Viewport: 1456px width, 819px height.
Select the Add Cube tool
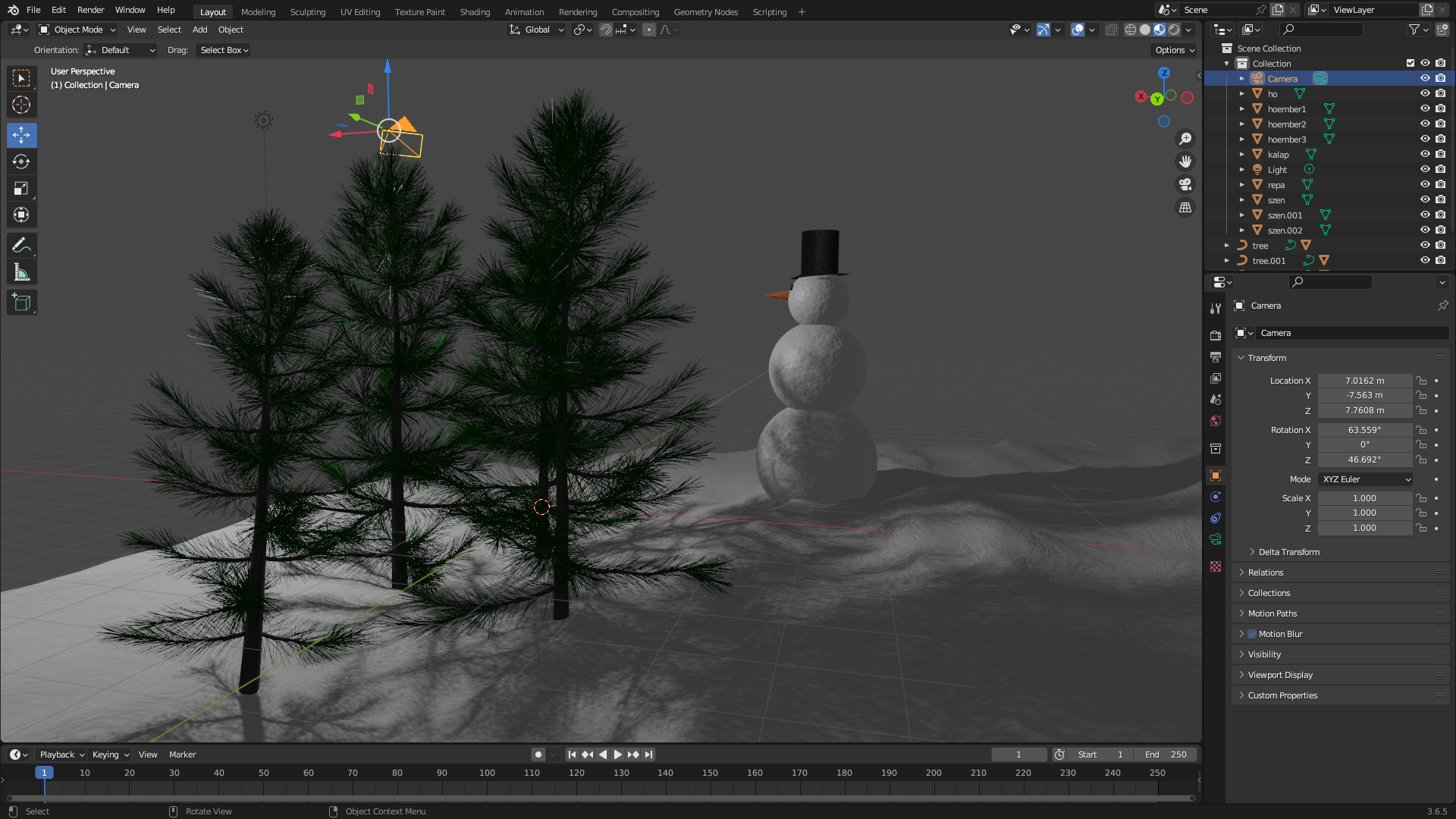pyautogui.click(x=21, y=302)
